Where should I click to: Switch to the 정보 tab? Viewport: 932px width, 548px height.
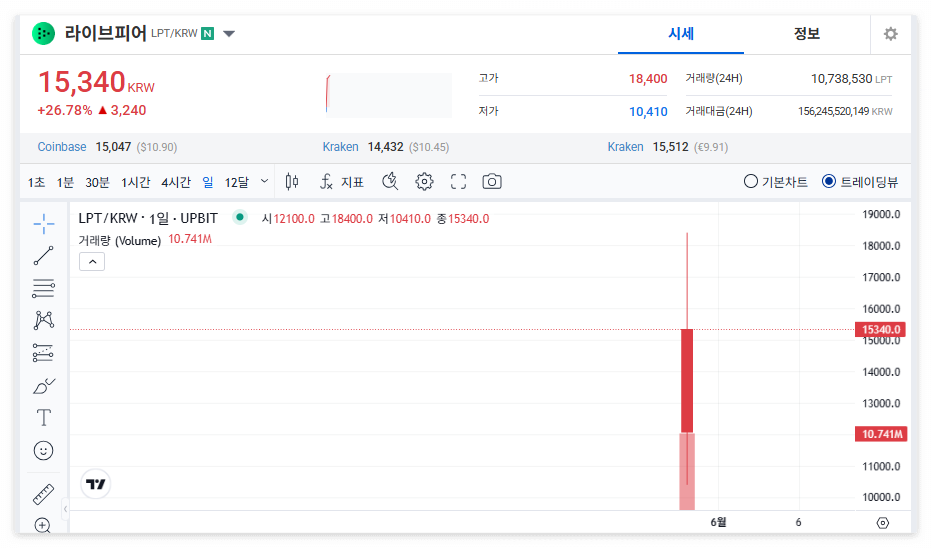pos(807,34)
